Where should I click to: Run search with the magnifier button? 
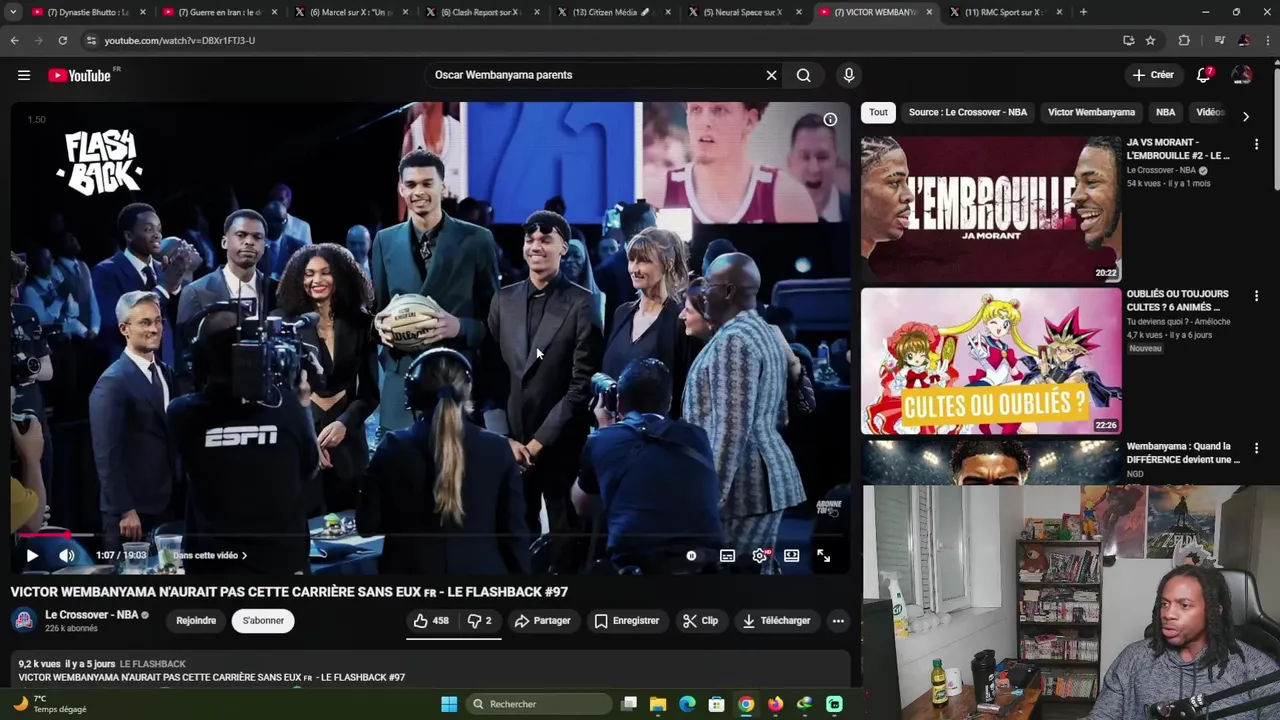coord(803,75)
